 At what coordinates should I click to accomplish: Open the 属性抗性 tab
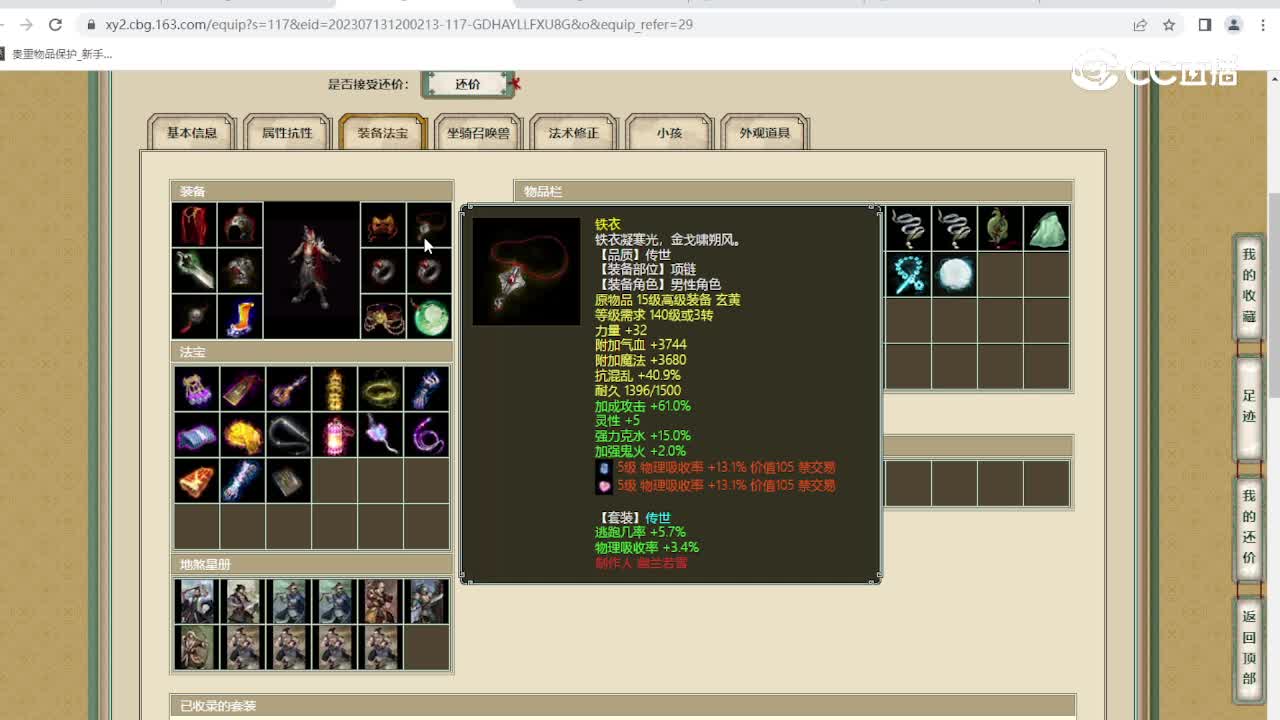point(287,133)
